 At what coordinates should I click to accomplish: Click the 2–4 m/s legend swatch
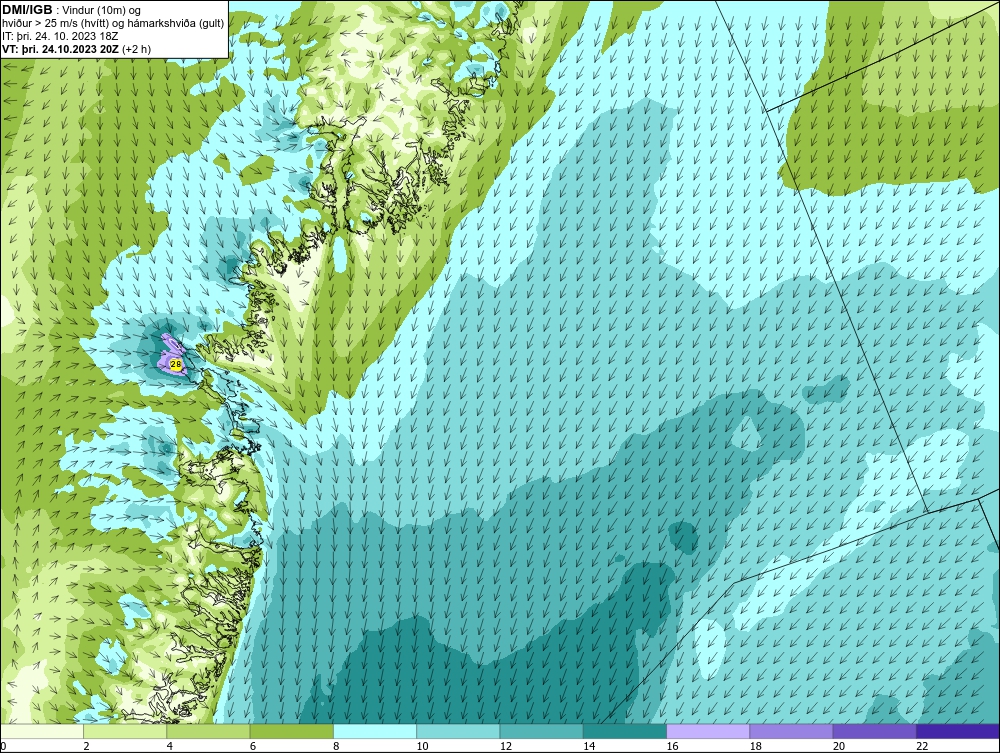pyautogui.click(x=125, y=731)
